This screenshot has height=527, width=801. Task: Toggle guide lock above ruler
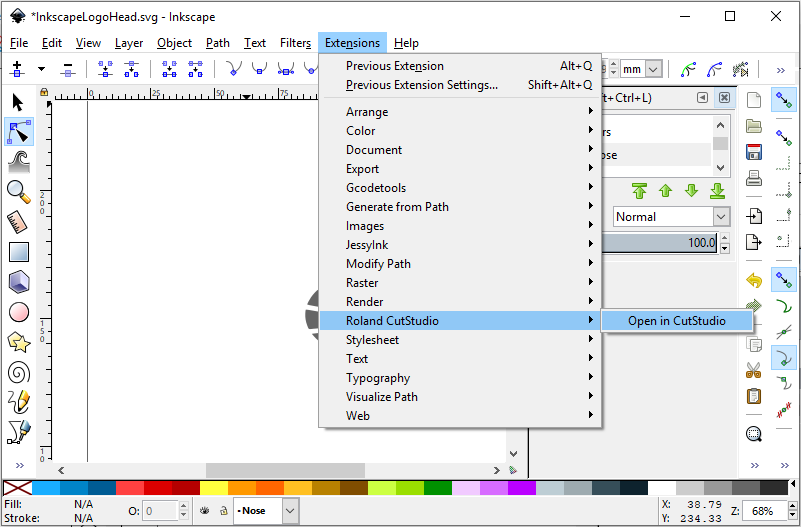click(x=44, y=92)
